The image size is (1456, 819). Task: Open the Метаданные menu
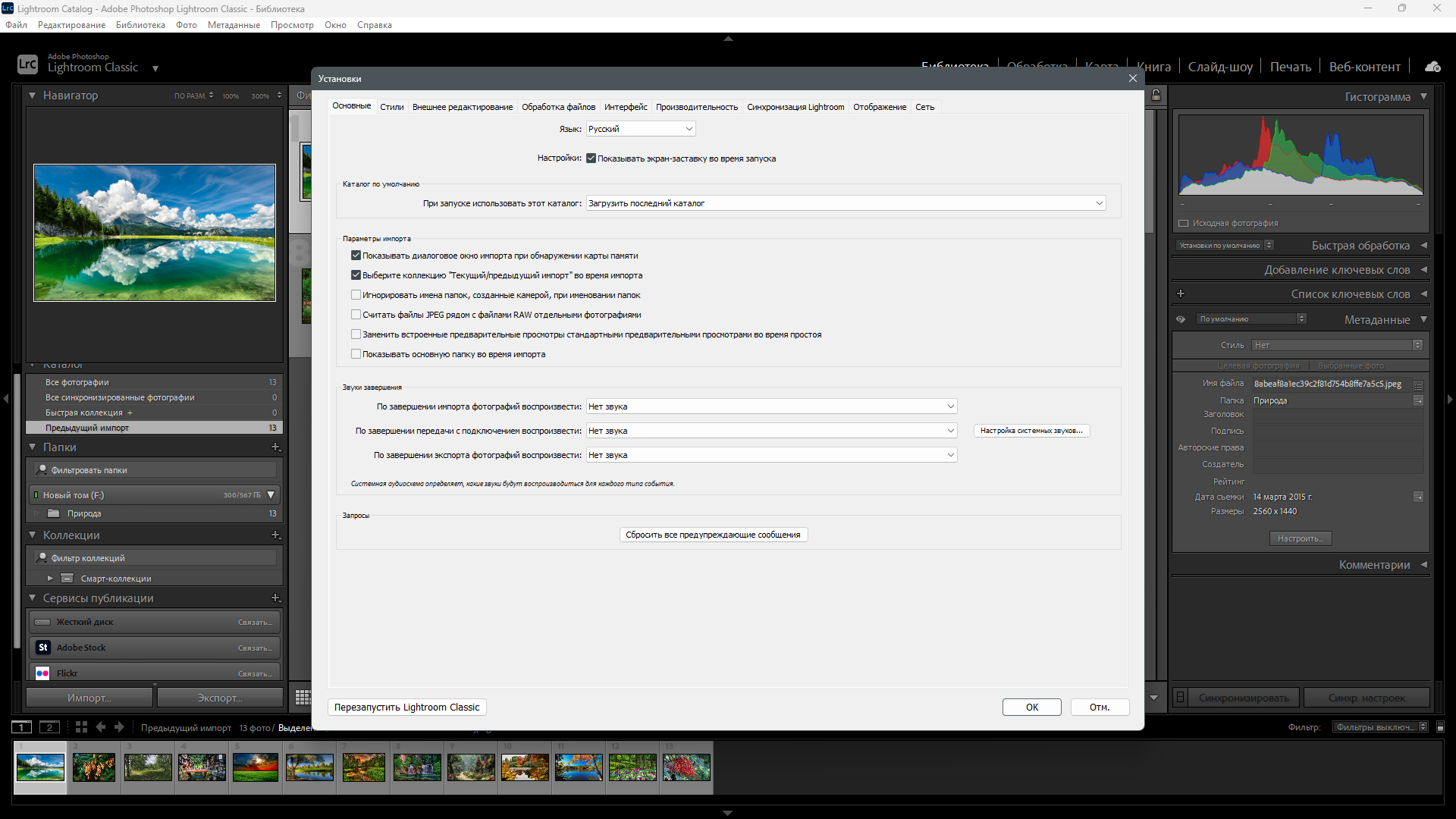coord(234,25)
